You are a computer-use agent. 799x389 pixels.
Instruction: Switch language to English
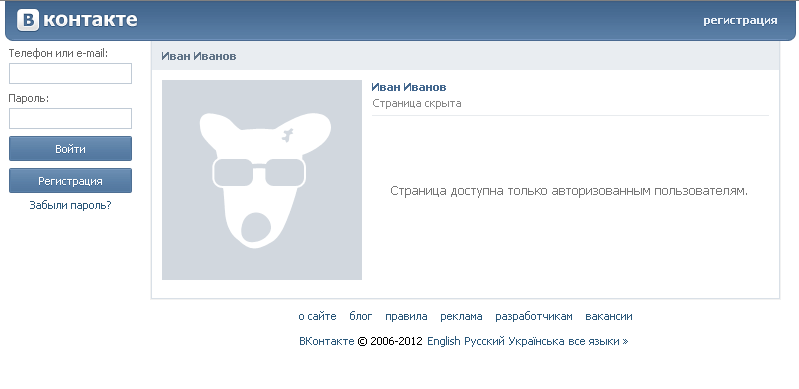[x=443, y=341]
